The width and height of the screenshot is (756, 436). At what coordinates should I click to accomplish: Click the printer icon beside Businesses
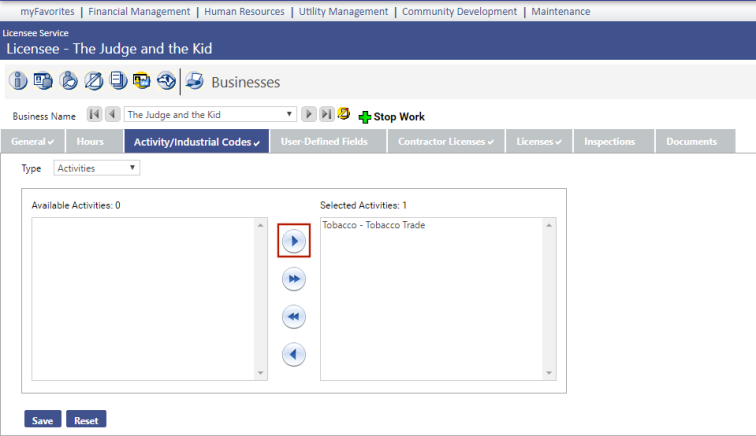coord(194,81)
